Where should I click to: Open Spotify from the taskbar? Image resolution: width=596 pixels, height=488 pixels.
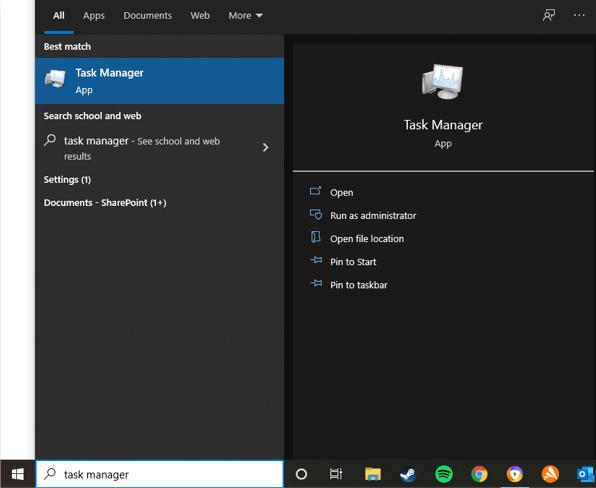coord(444,474)
